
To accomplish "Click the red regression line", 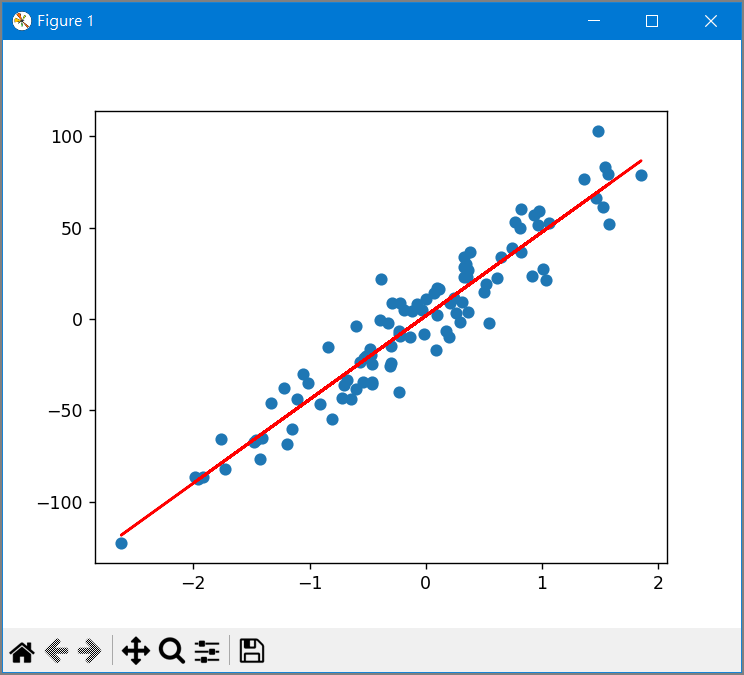I will coord(381,348).
